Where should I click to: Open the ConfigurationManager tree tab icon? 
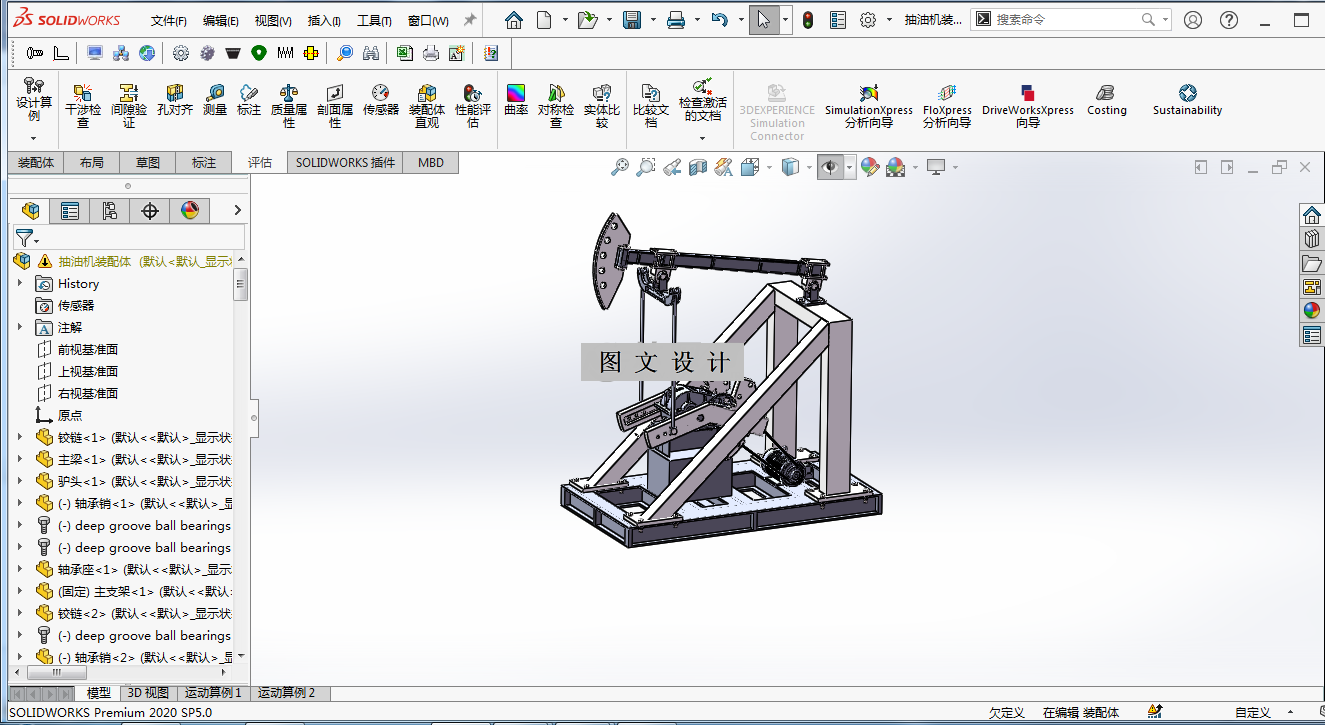pos(110,210)
